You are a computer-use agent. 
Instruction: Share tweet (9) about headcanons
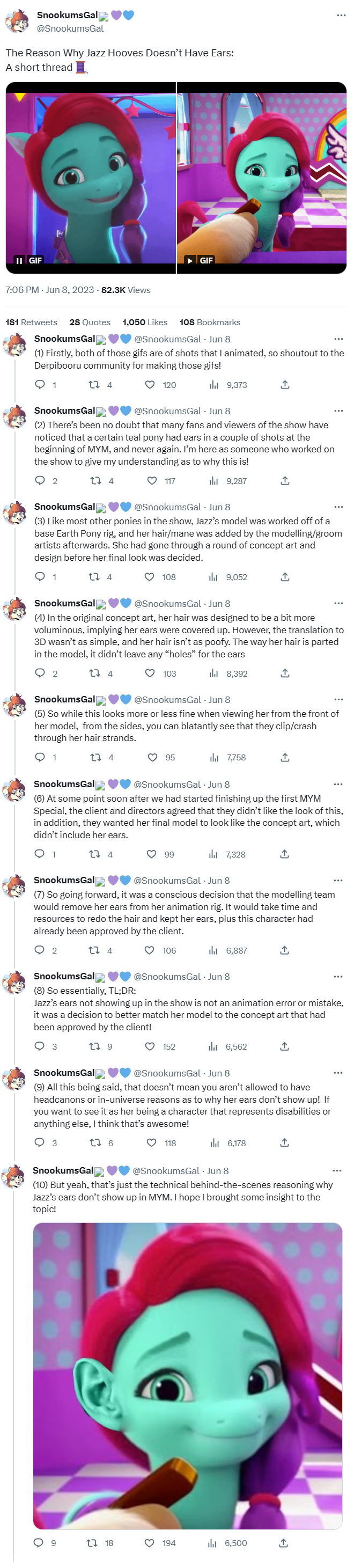[x=284, y=1142]
